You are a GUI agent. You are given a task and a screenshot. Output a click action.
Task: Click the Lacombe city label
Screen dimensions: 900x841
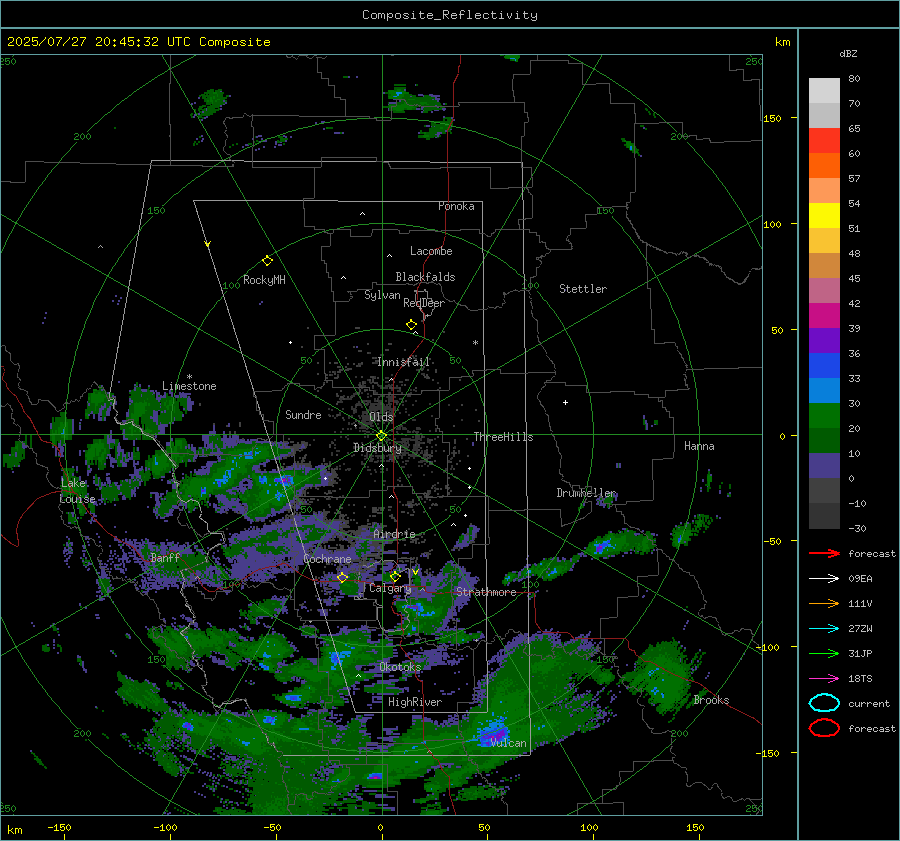click(x=431, y=251)
